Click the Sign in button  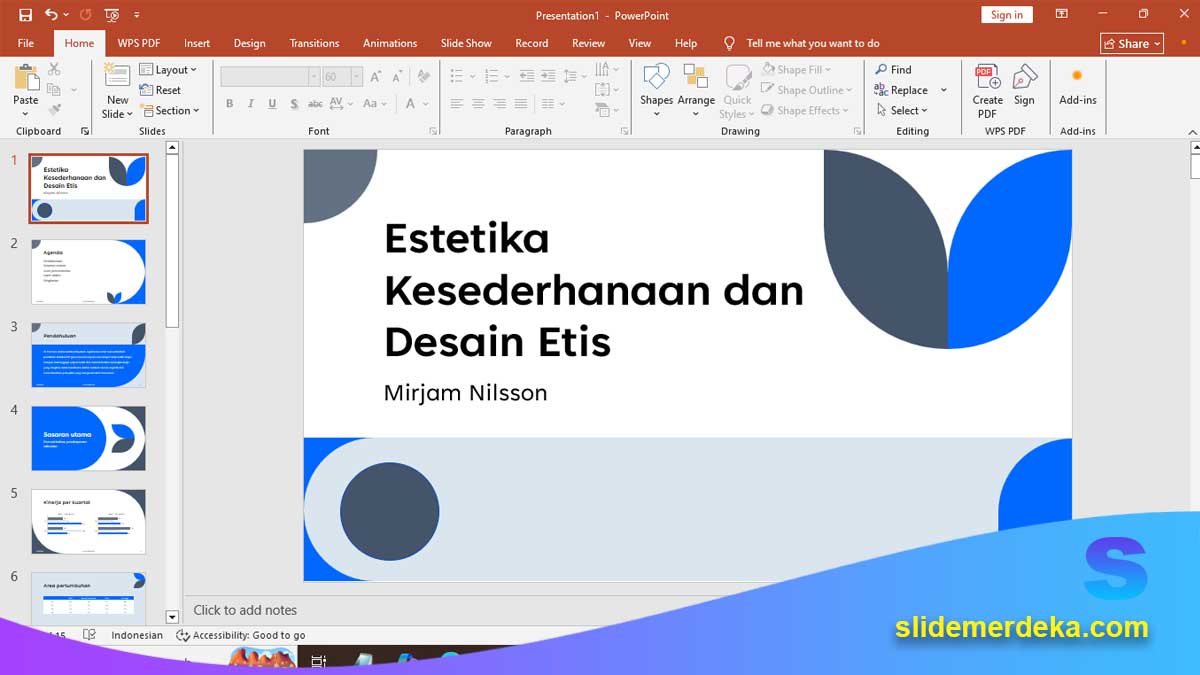(x=1007, y=14)
